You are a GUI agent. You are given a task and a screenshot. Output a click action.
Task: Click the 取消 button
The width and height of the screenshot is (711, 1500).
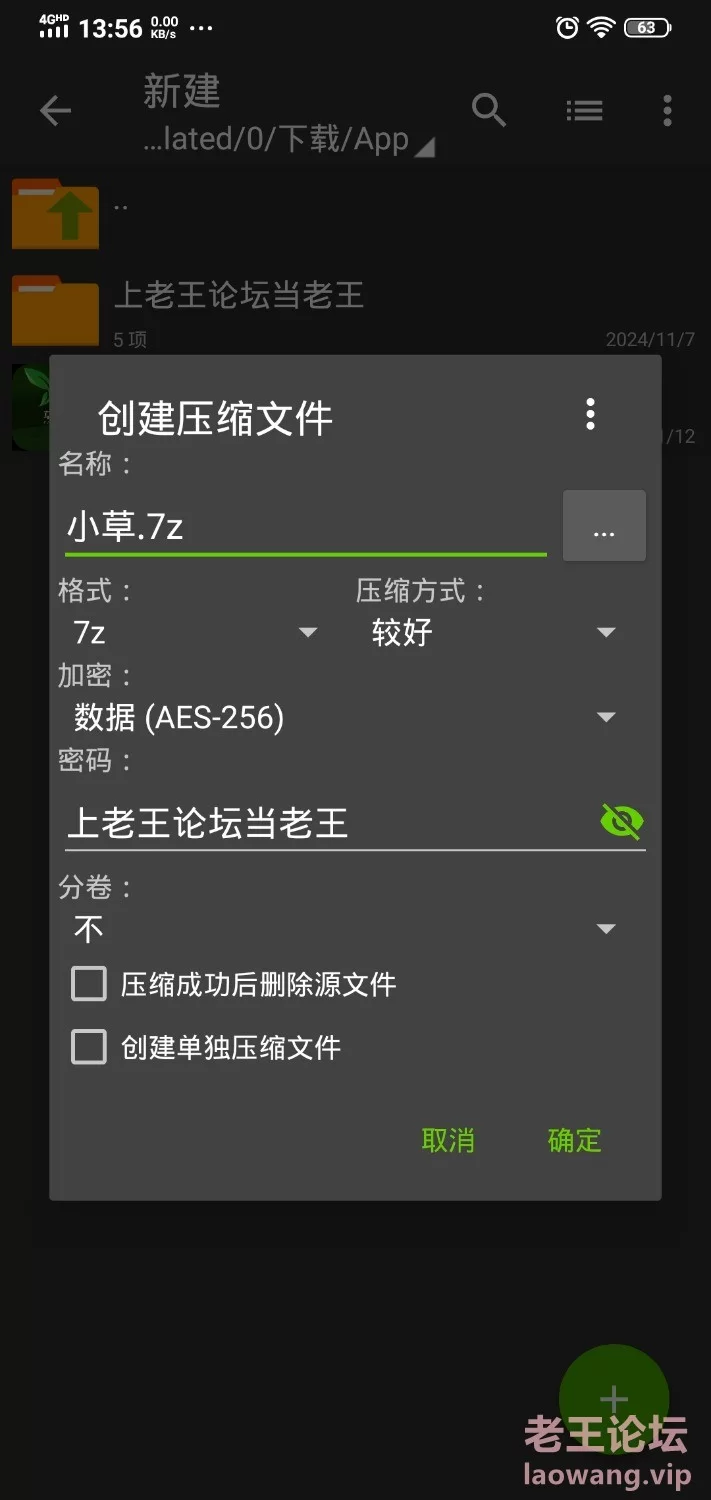click(448, 1140)
